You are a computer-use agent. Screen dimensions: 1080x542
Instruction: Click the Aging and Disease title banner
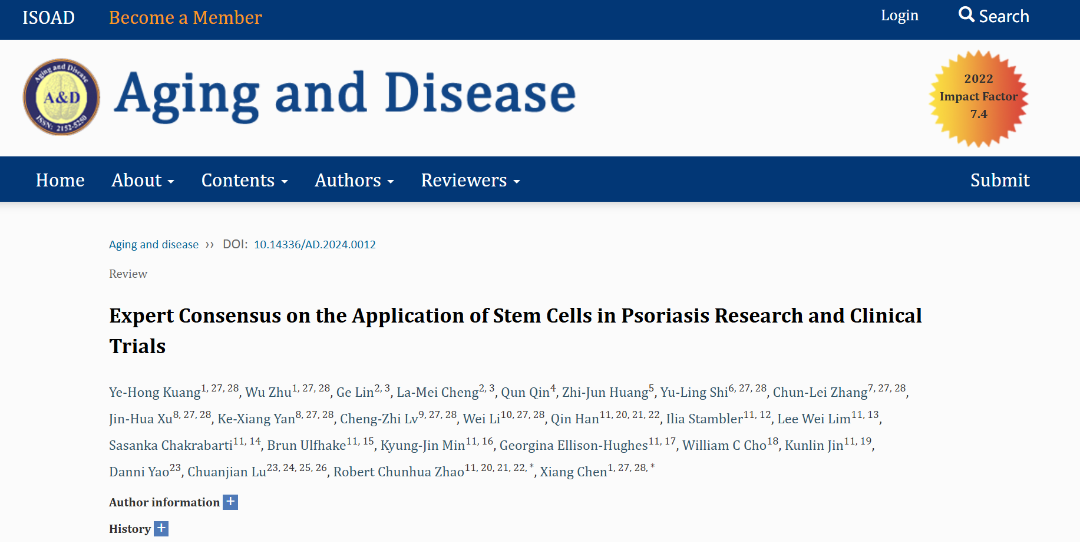[x=345, y=94]
